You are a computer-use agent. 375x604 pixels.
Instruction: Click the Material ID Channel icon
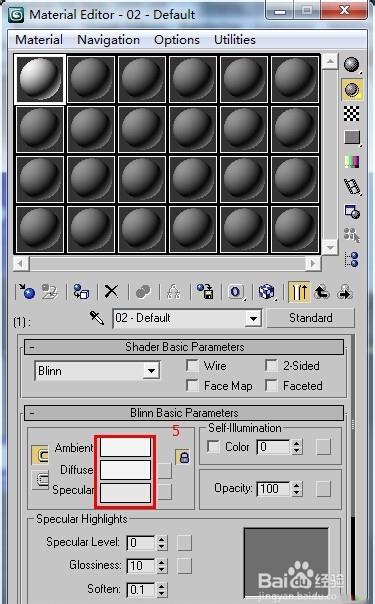236,292
